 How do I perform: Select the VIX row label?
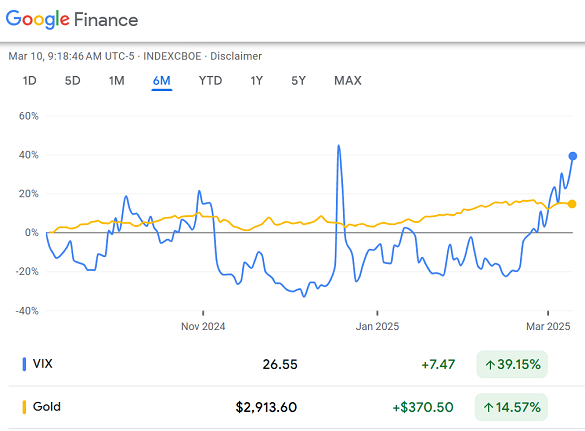click(43, 363)
